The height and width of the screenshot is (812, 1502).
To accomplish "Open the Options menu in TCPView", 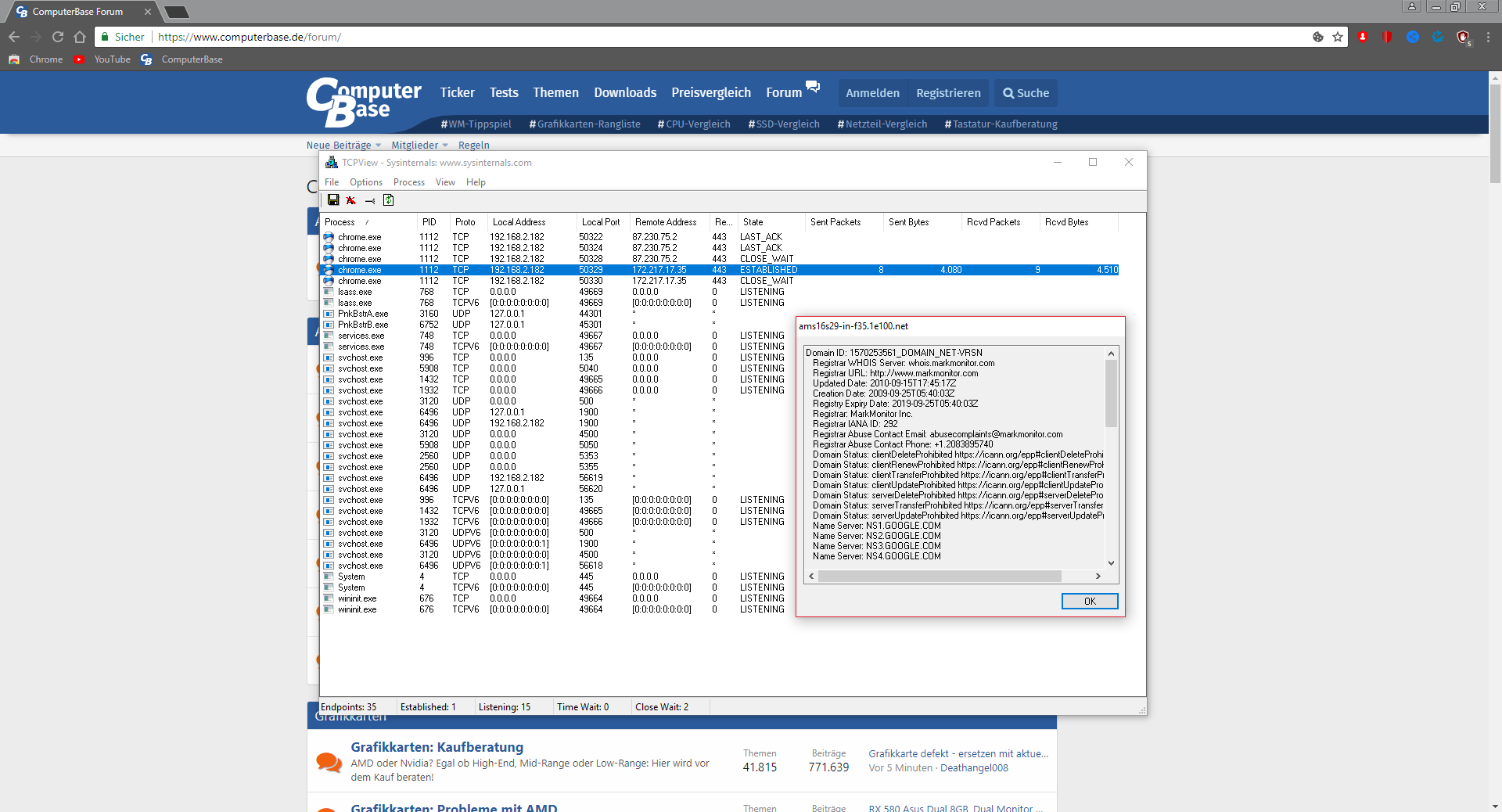I will [x=366, y=182].
